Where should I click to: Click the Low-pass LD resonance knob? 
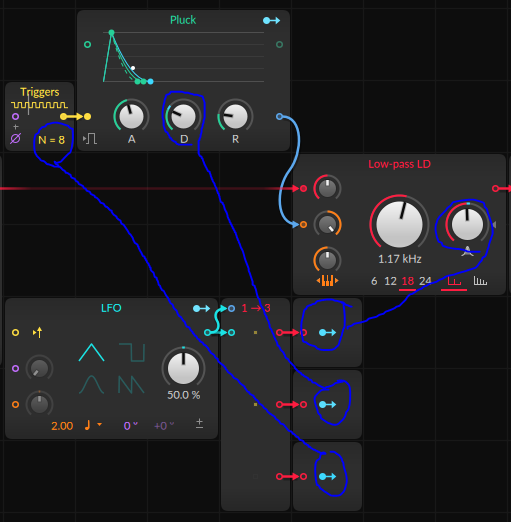pyautogui.click(x=467, y=224)
